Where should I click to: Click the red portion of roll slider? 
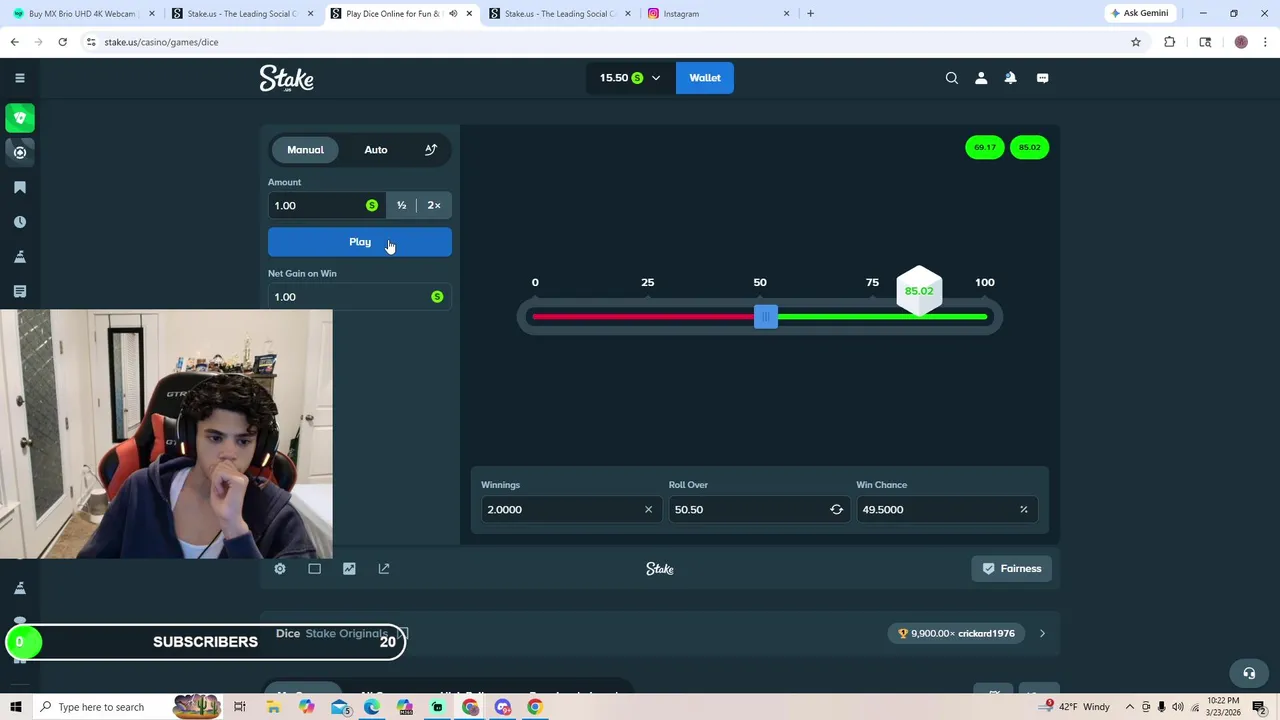pos(642,317)
